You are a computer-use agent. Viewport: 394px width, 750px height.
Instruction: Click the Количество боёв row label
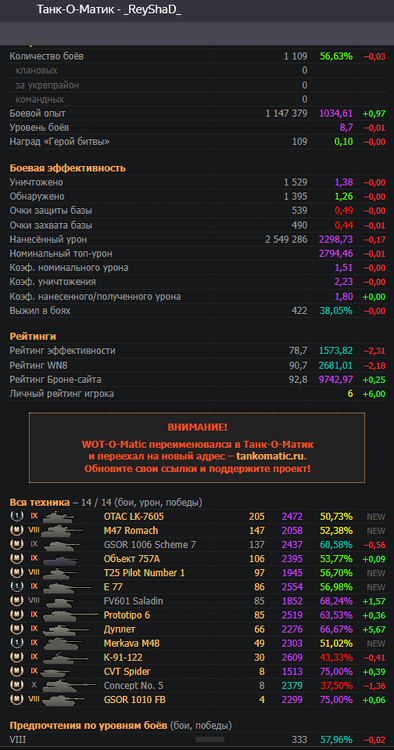coord(47,56)
